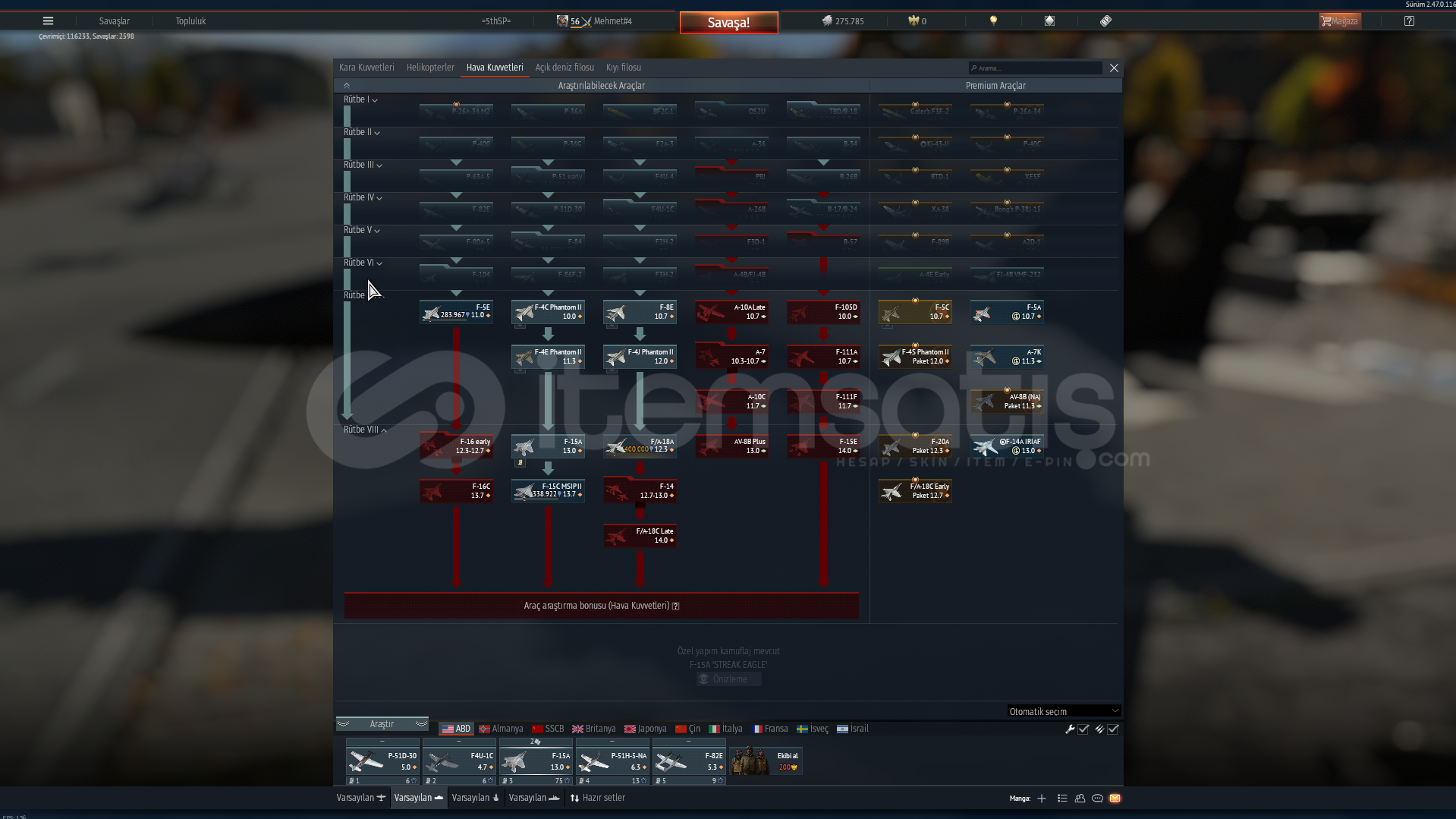Click the Araç araştırma bonusu bar

coord(602,606)
